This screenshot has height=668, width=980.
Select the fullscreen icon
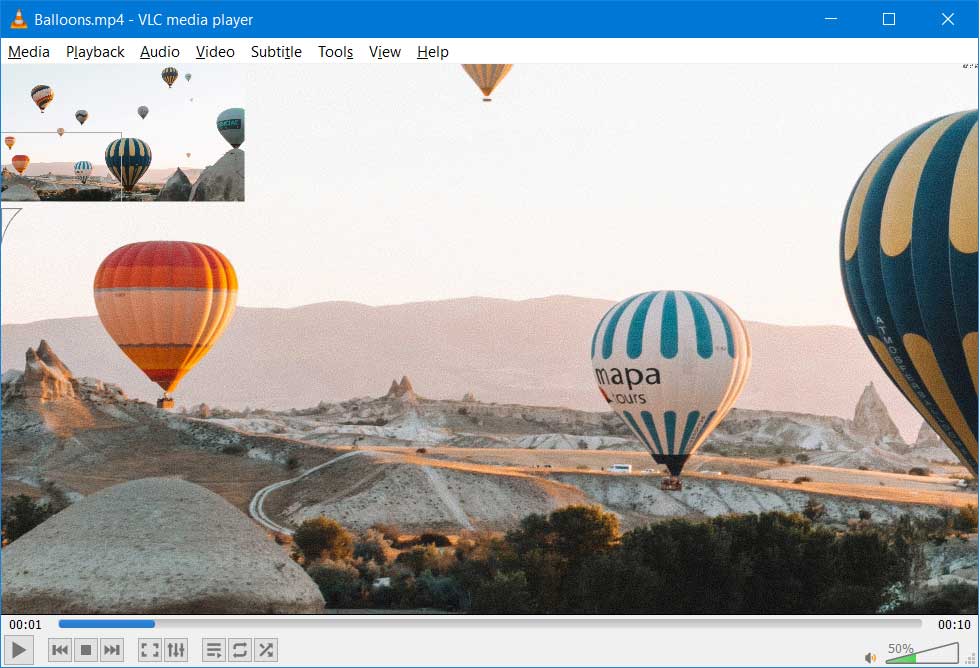(x=148, y=649)
